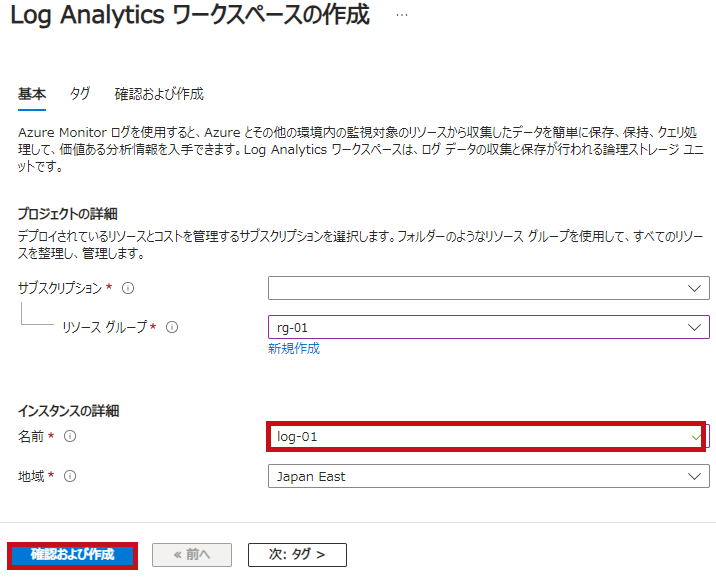
Task: Click the 新規作成 link under resource group
Action: 294,349
